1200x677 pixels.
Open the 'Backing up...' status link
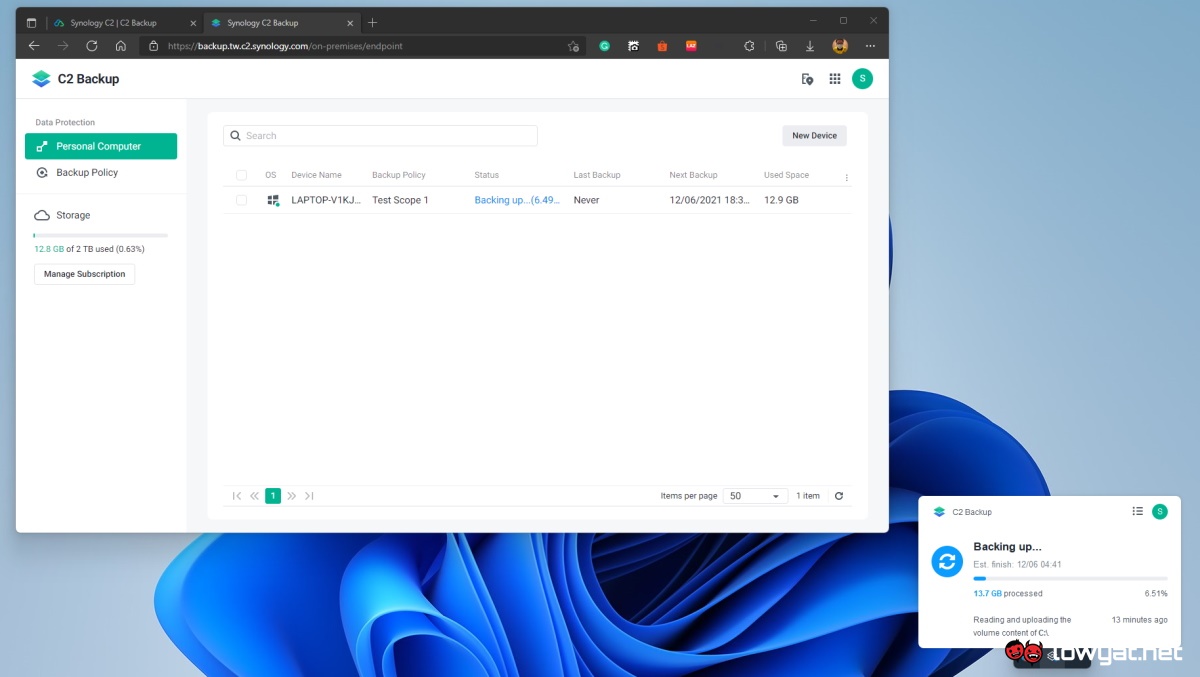point(517,200)
